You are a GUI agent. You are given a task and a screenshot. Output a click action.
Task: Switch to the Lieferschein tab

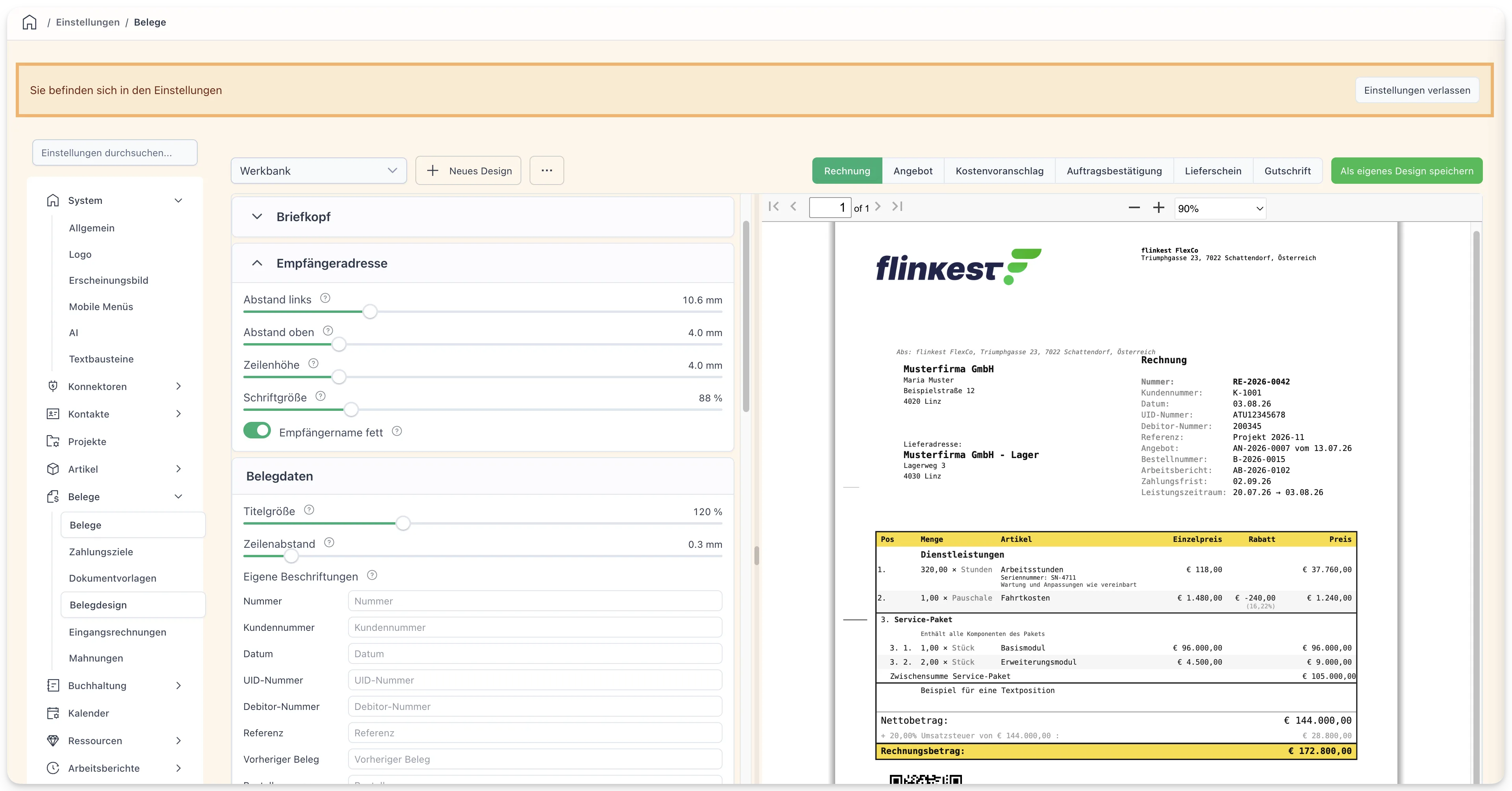click(1213, 171)
